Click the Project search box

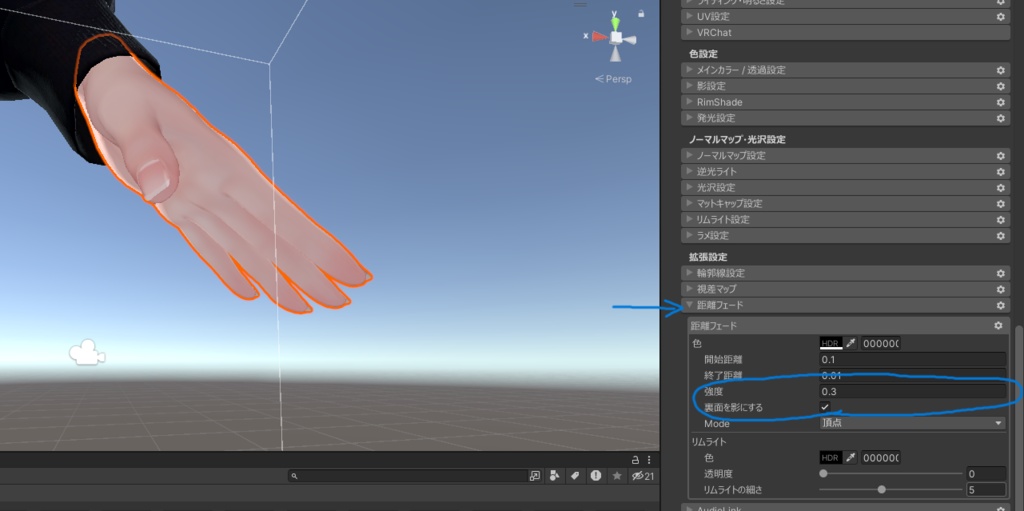[x=408, y=476]
